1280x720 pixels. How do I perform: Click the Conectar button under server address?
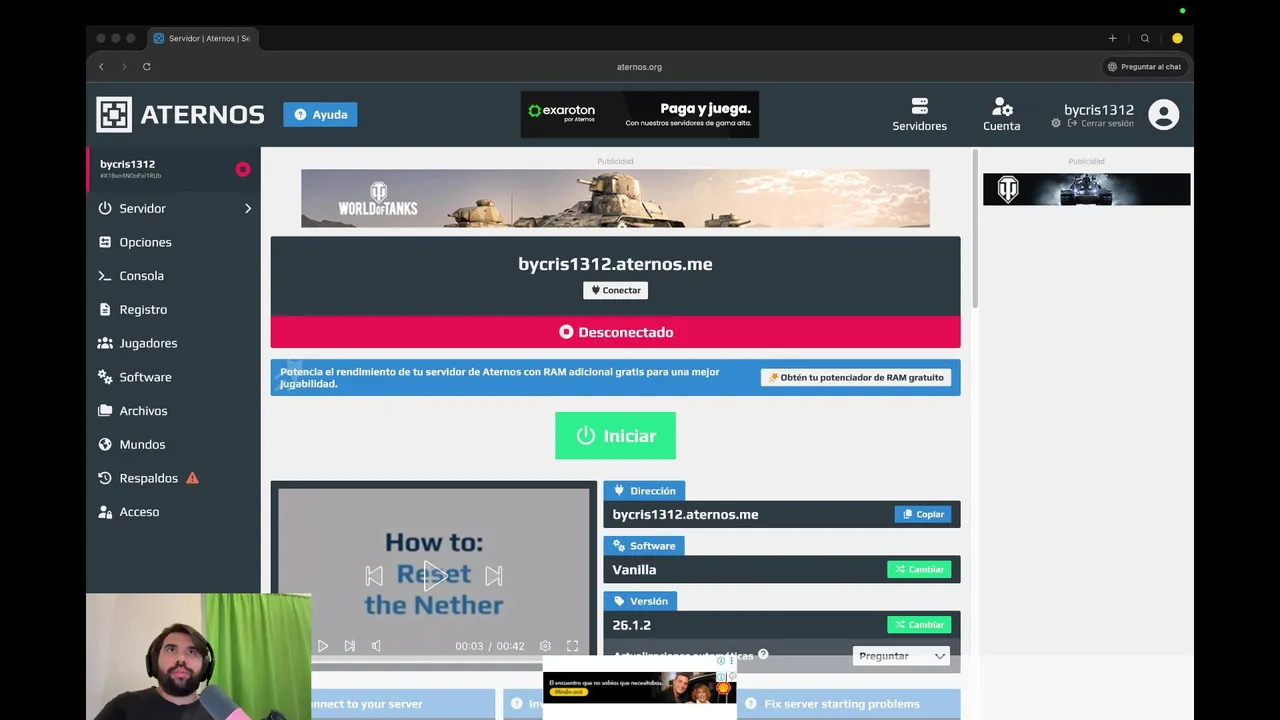[x=615, y=290]
